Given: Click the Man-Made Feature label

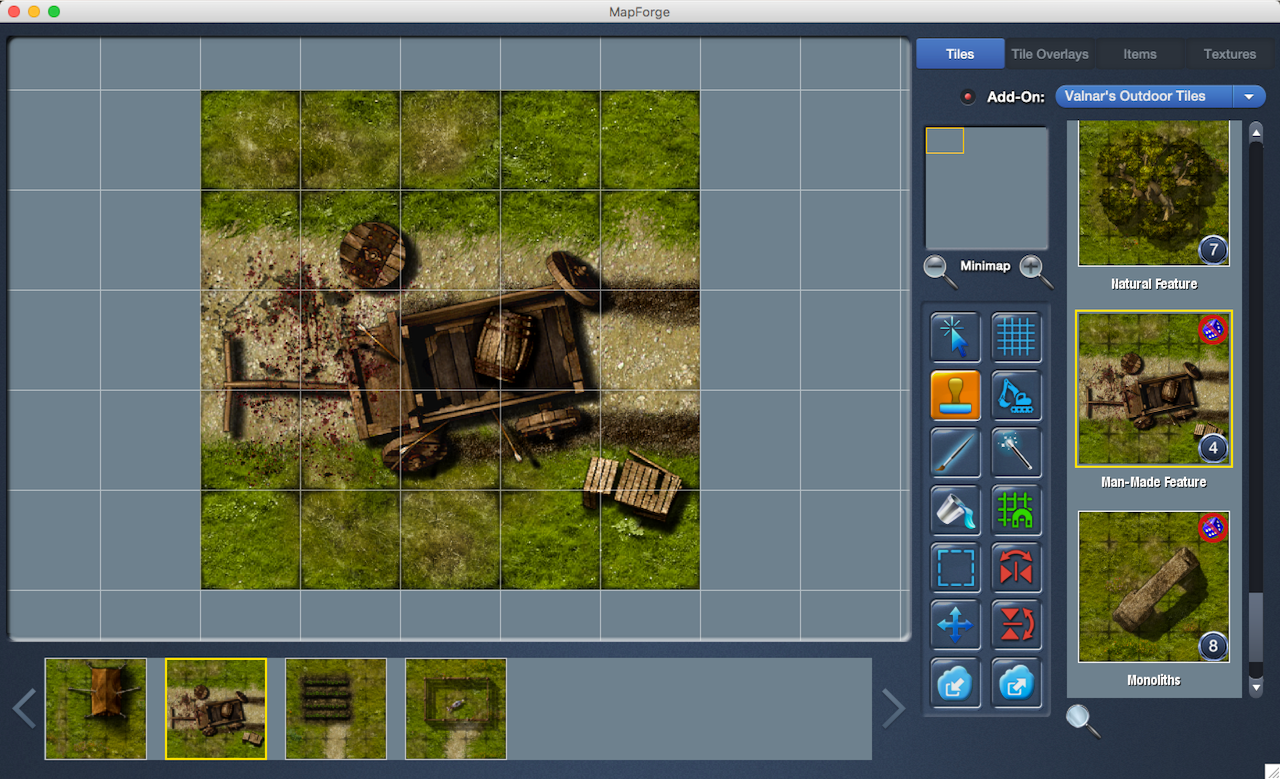Looking at the screenshot, I should [1154, 482].
